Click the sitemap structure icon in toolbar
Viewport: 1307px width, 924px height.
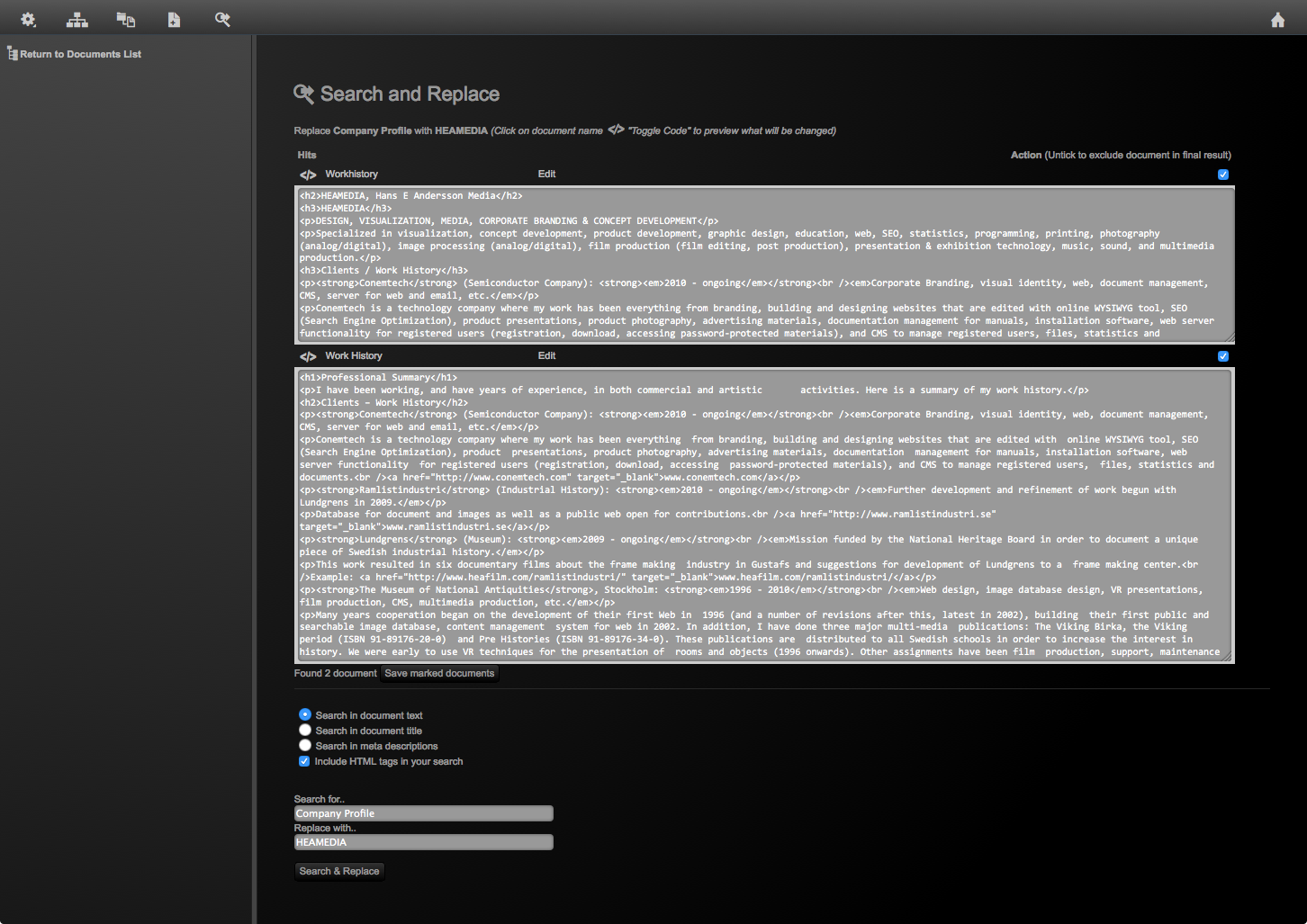point(77,20)
